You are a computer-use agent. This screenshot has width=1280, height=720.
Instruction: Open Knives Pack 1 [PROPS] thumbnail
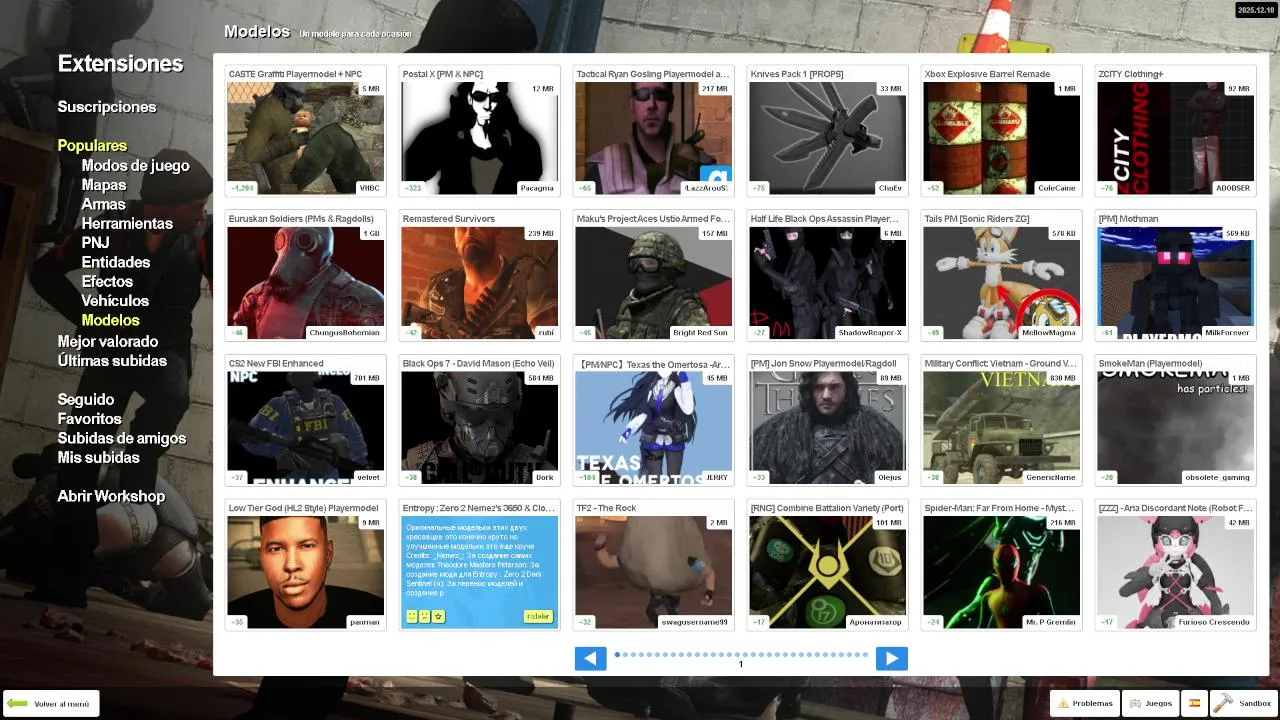tap(828, 138)
